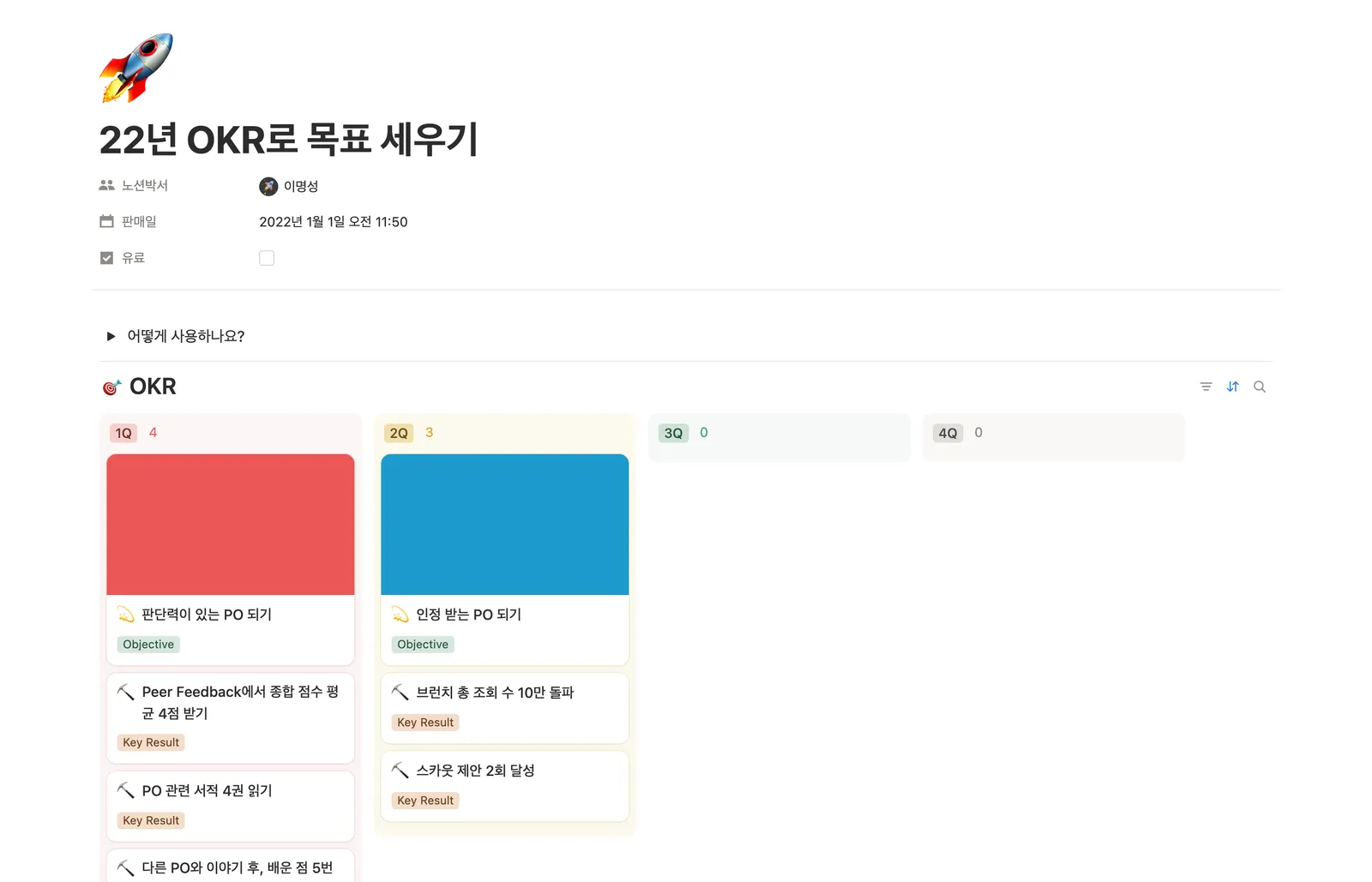Click the people icon beside 노션박서
1372x882 pixels.
[x=106, y=185]
